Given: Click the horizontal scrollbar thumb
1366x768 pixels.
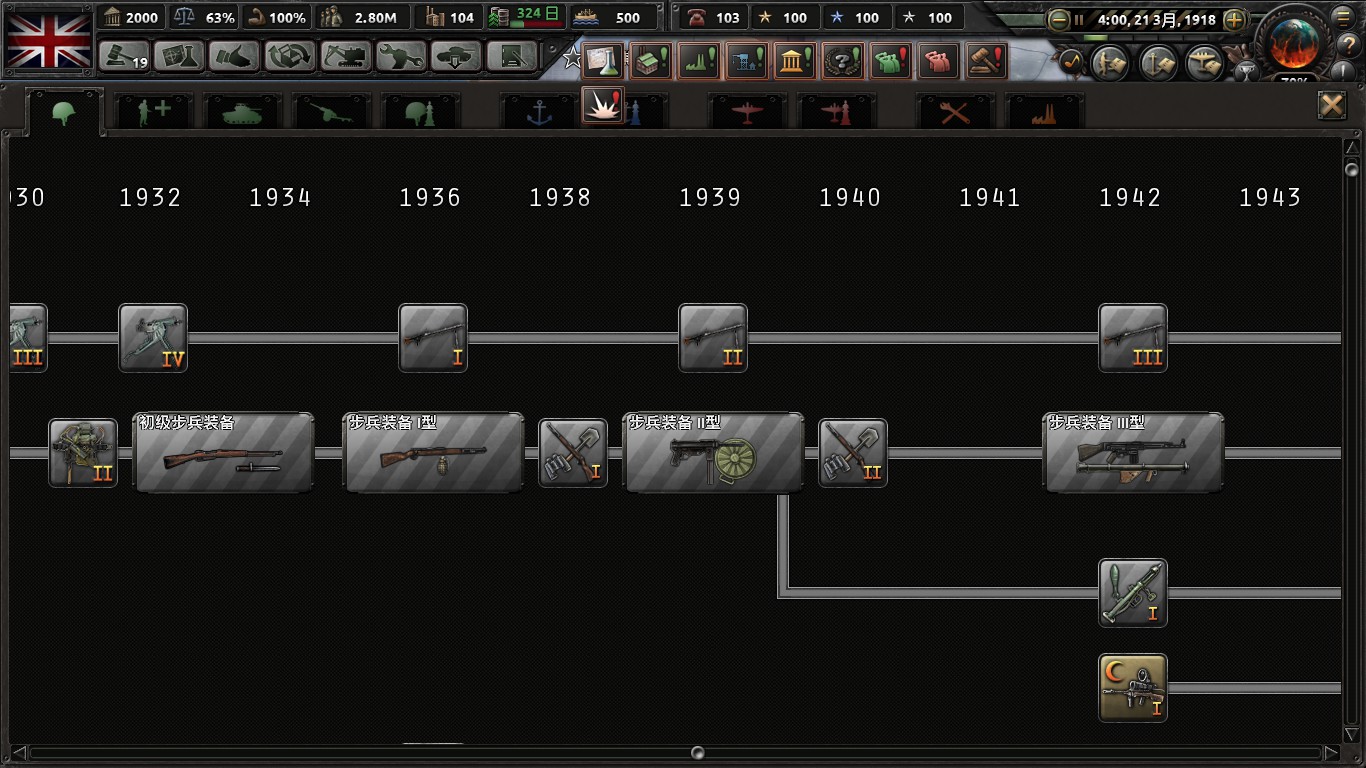Looking at the screenshot, I should pos(698,753).
